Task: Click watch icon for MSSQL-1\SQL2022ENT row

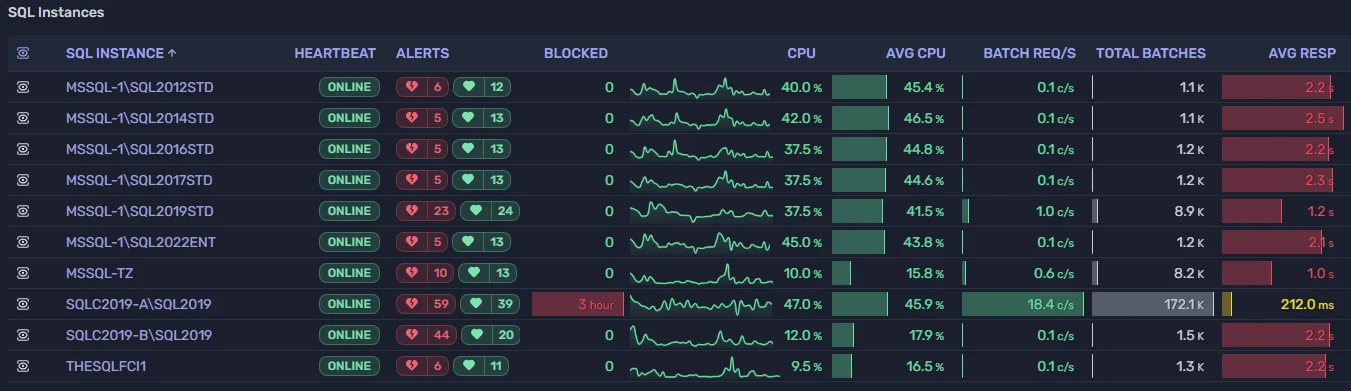Action: 23,242
